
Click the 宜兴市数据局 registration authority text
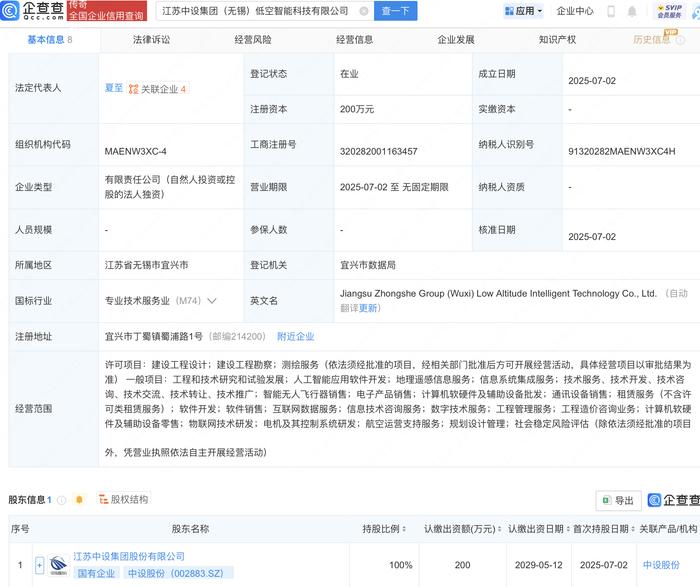click(368, 265)
